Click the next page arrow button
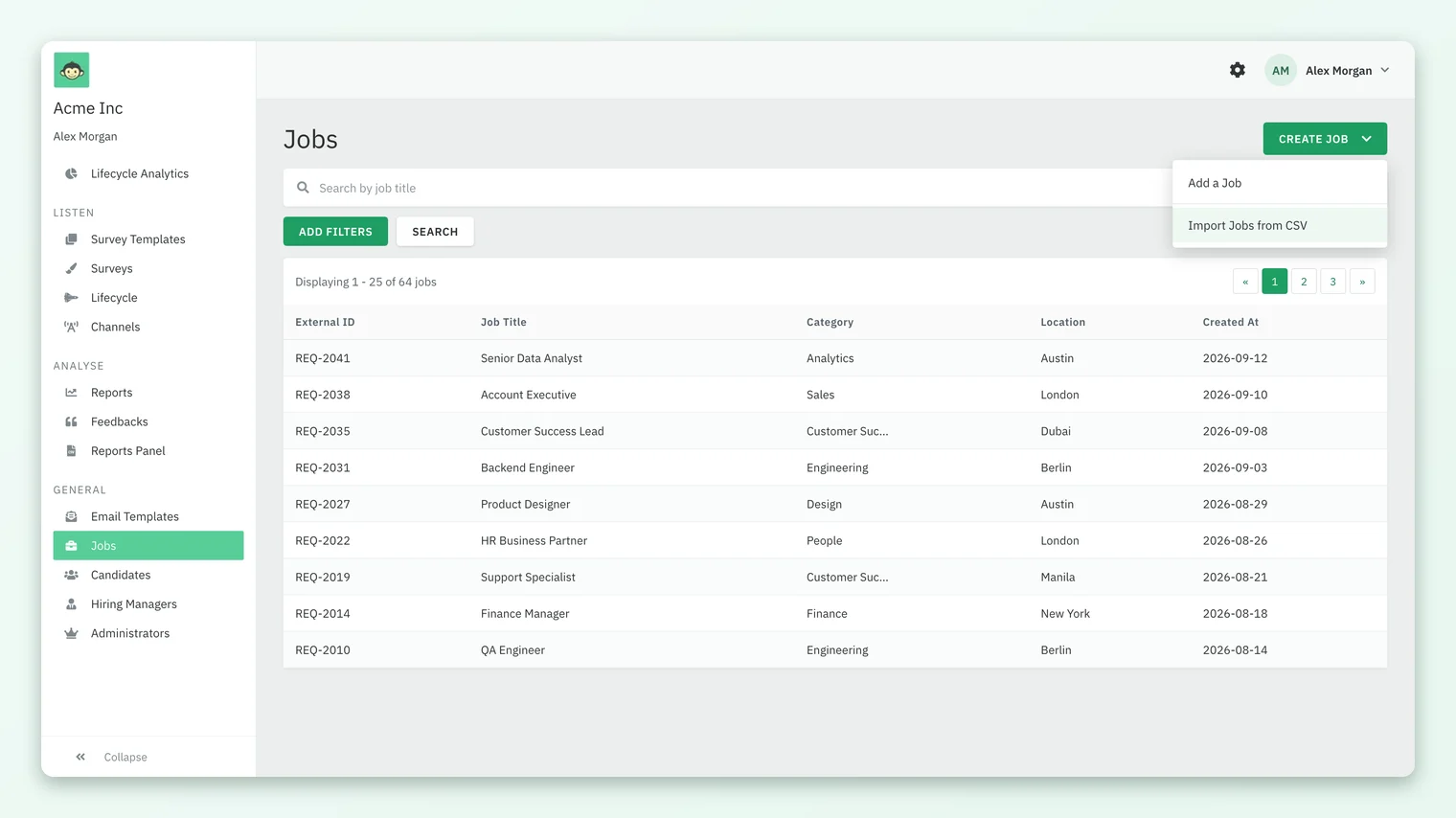1456x818 pixels. coord(1362,282)
